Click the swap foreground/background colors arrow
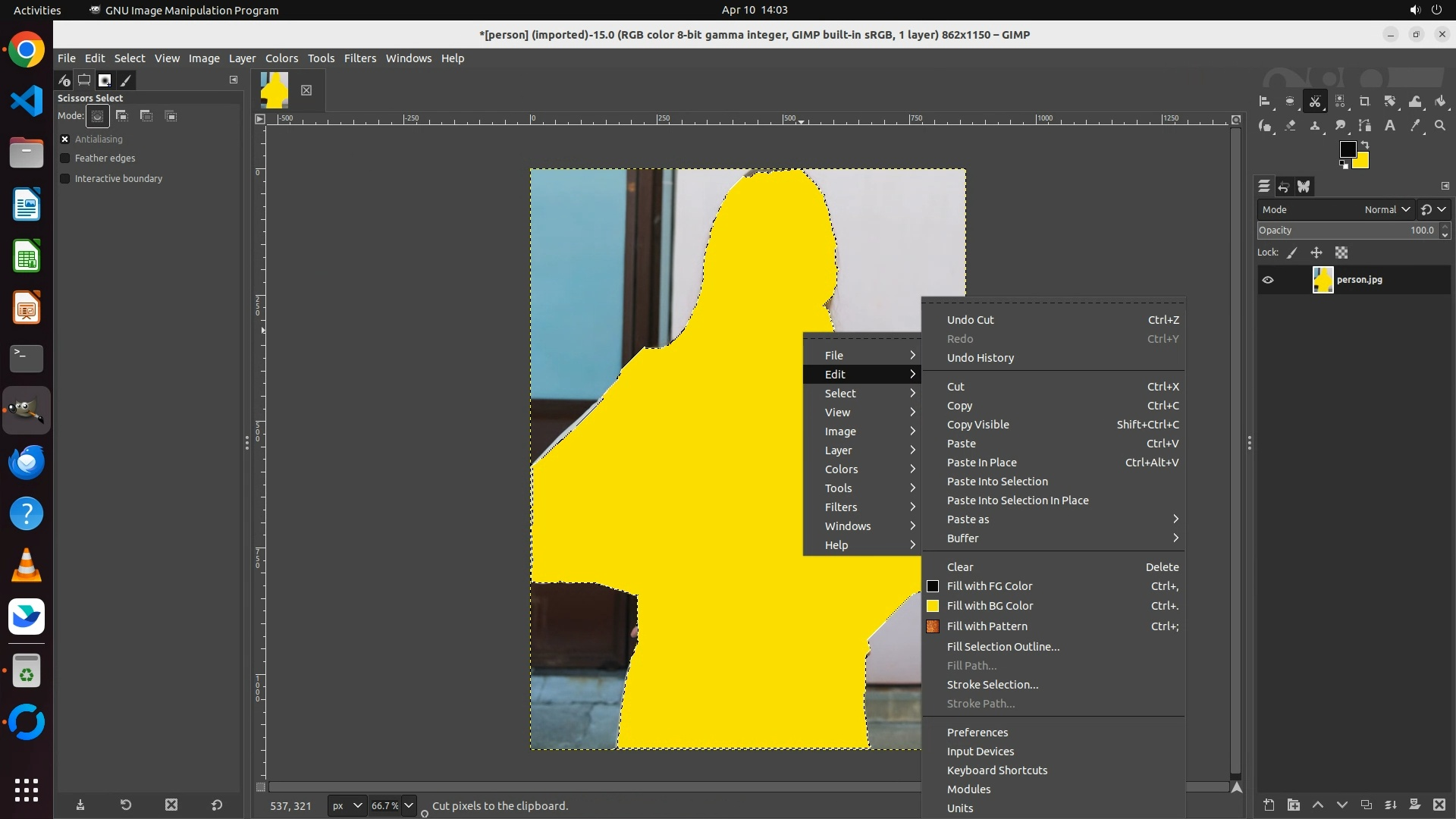The height and width of the screenshot is (819, 1456). pyautogui.click(x=1365, y=144)
